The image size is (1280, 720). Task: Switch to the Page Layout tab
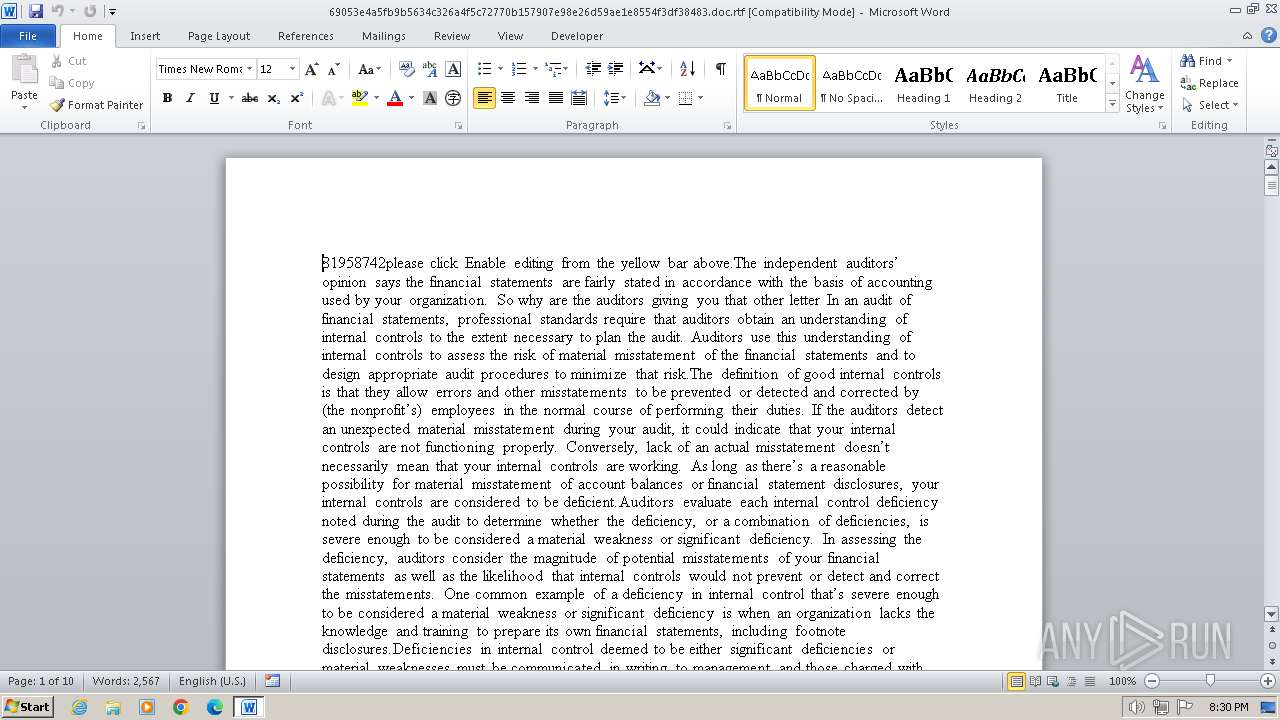(x=219, y=36)
